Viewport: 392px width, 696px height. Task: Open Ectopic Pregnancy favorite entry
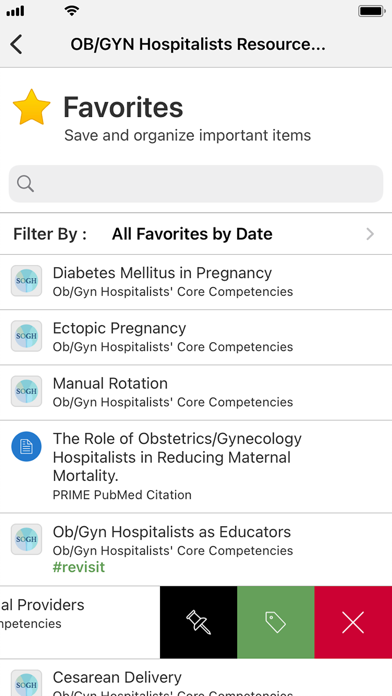[x=196, y=337]
